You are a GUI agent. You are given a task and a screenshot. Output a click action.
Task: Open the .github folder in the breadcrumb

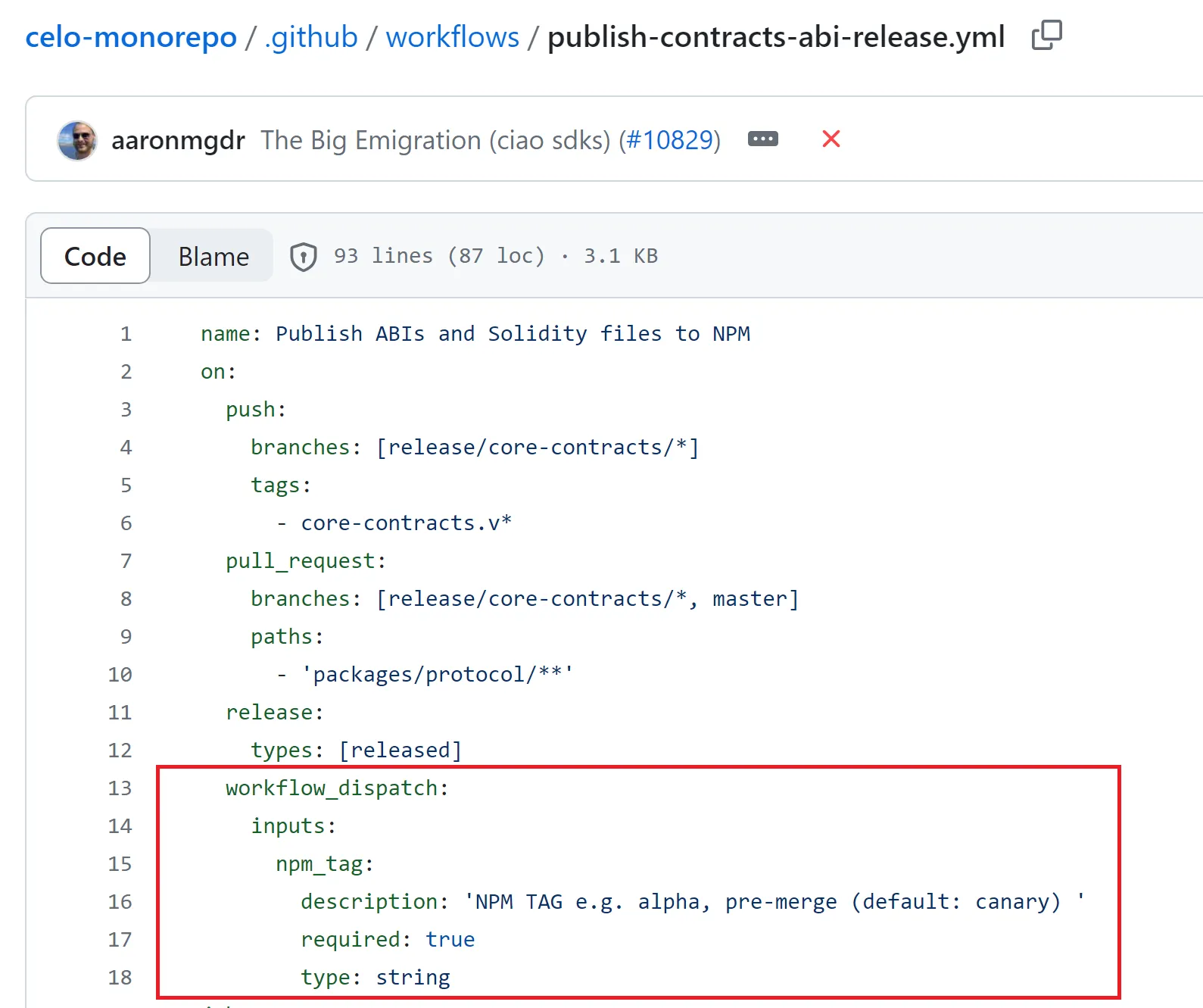tap(311, 37)
